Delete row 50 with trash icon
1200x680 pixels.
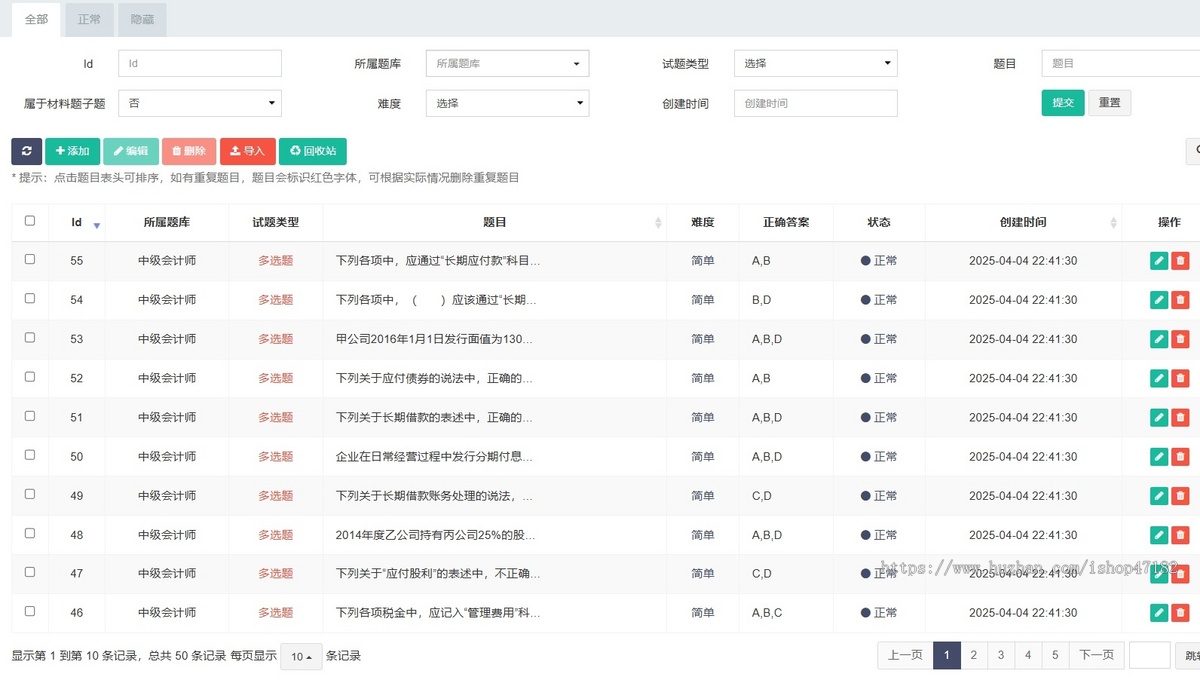[x=1180, y=457]
